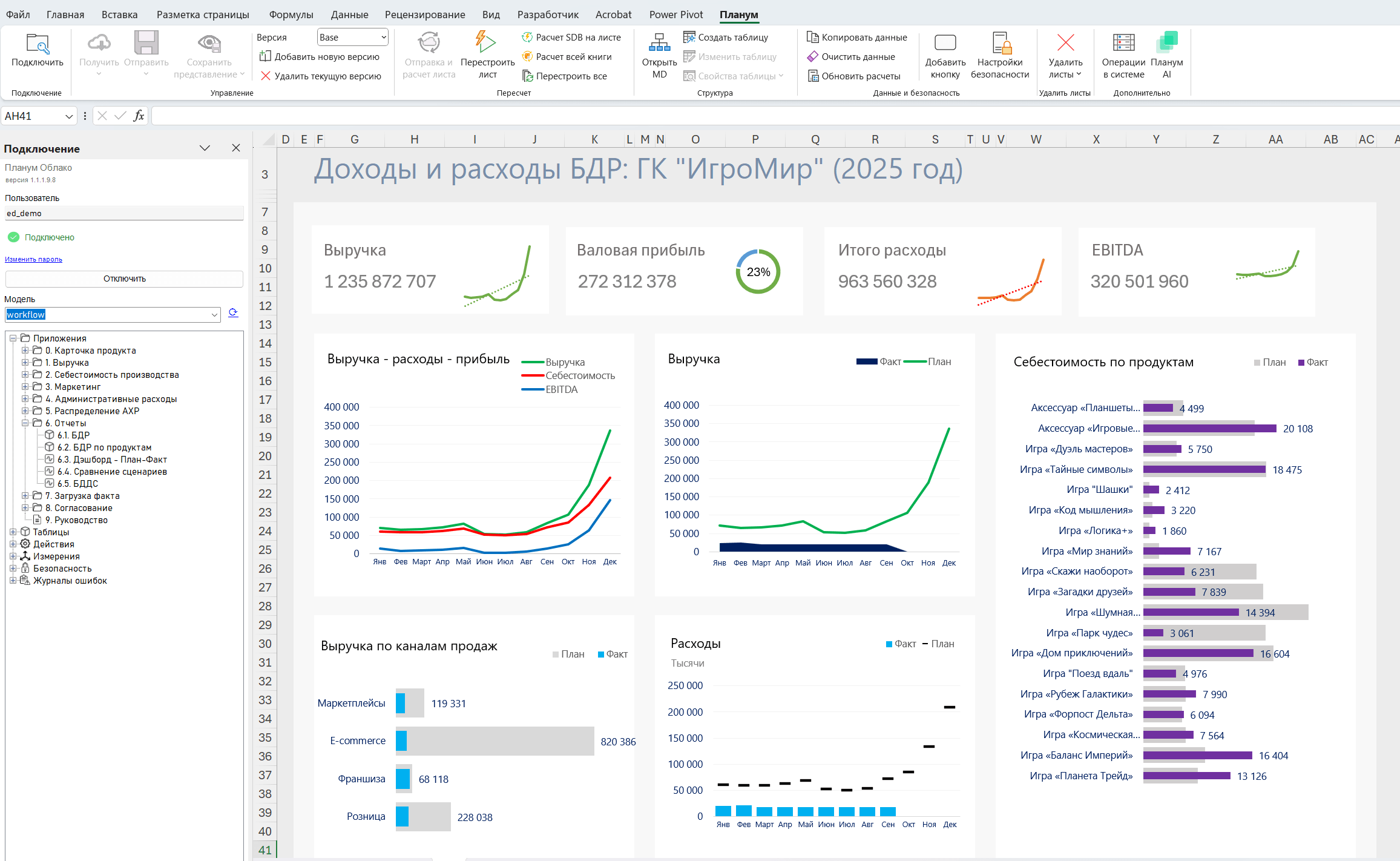1400x861 pixels.
Task: Click the Изменить пароль link
Action: pyautogui.click(x=33, y=259)
